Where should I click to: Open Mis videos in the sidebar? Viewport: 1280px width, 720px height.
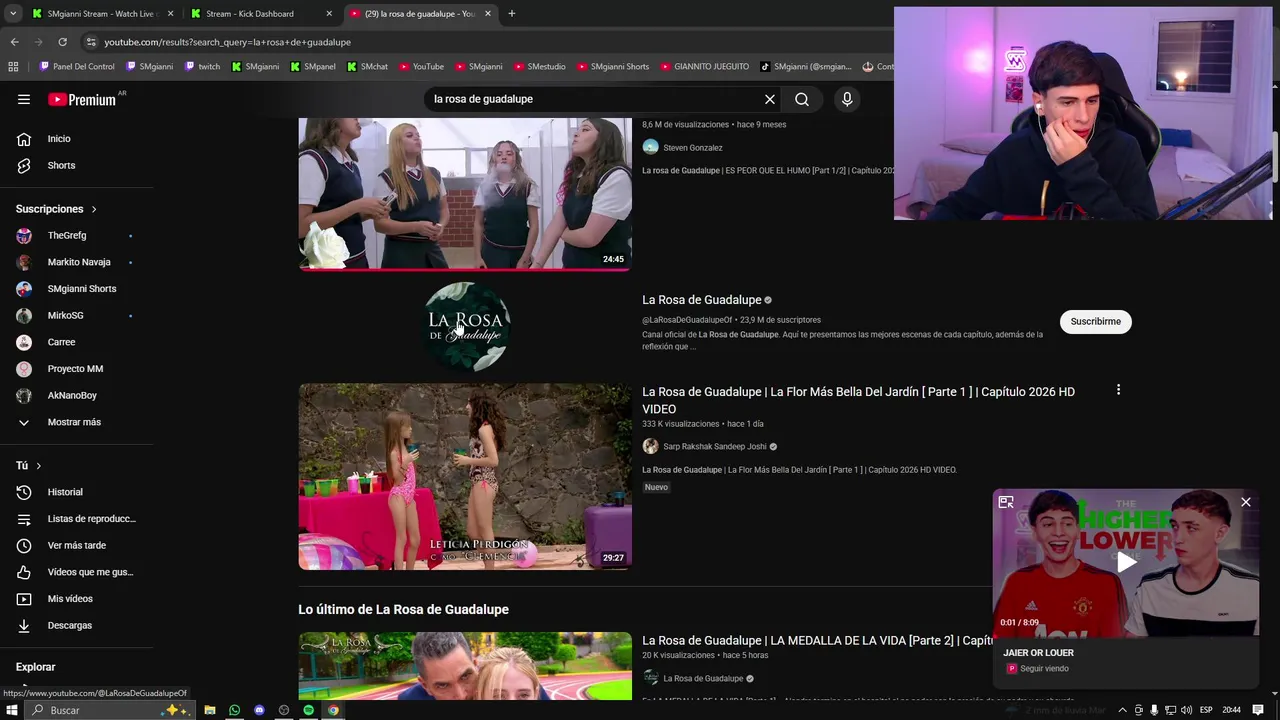click(76, 599)
